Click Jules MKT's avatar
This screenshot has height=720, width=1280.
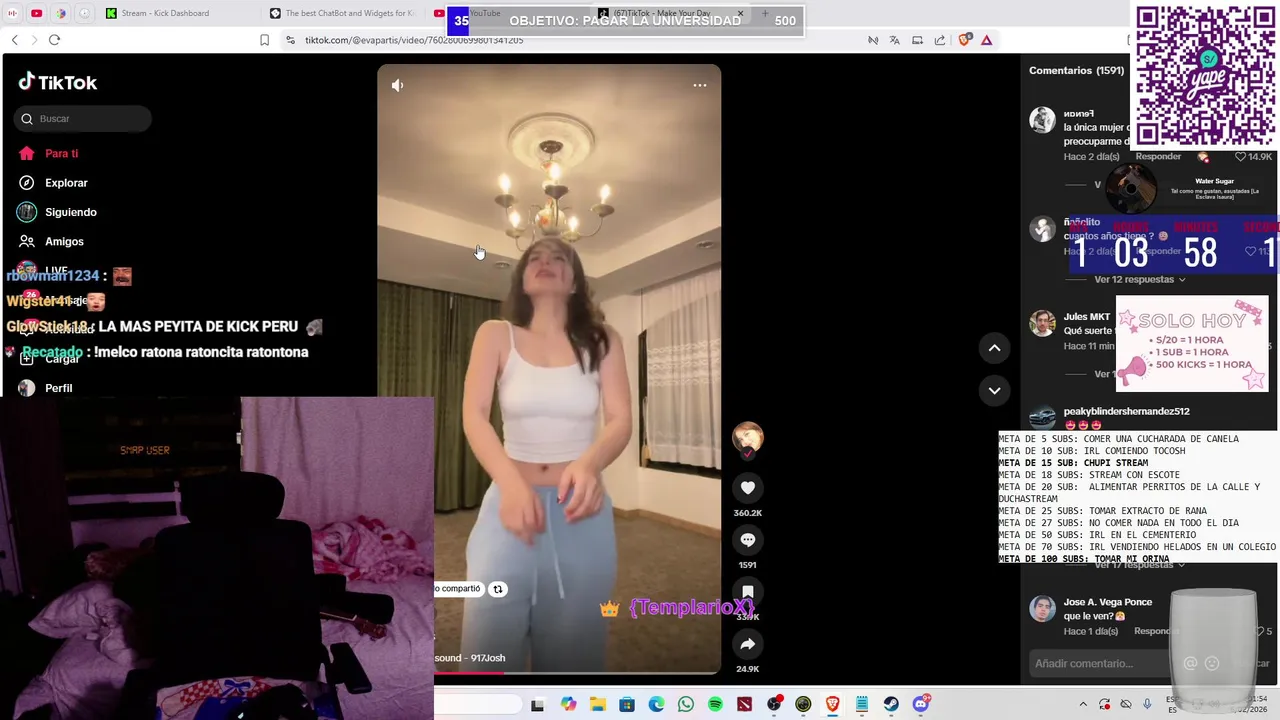[x=1042, y=324]
